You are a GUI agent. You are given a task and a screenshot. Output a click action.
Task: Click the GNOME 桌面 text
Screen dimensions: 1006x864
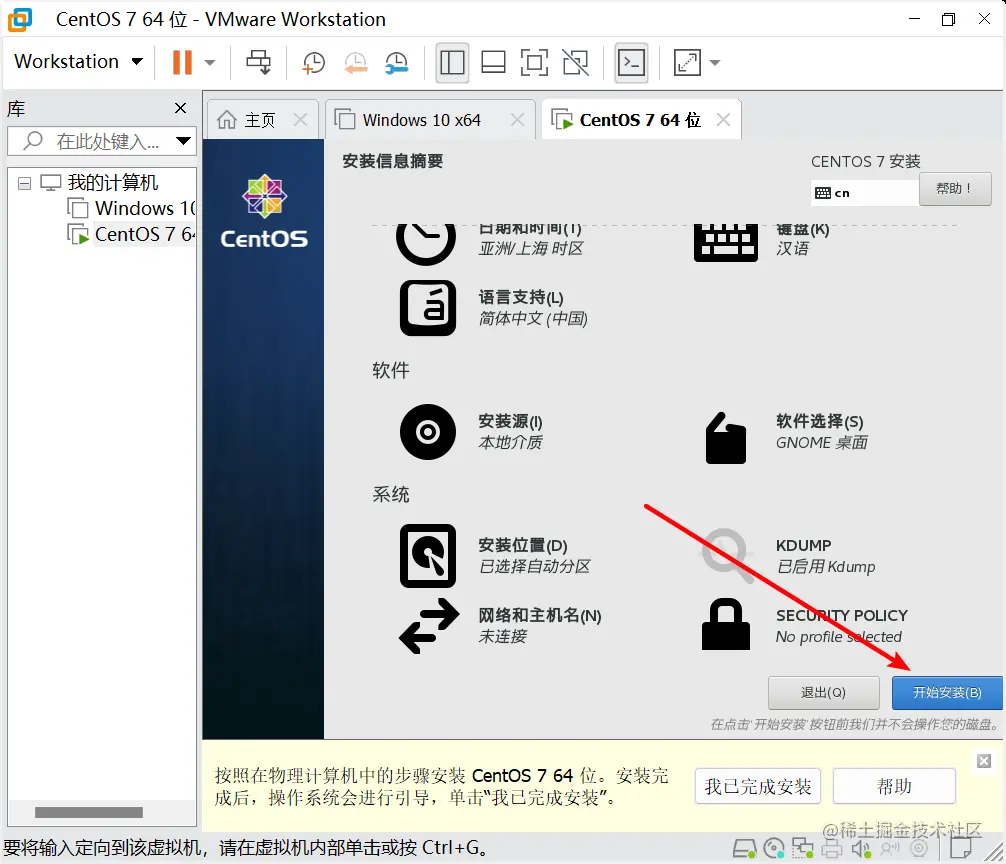pos(821,443)
